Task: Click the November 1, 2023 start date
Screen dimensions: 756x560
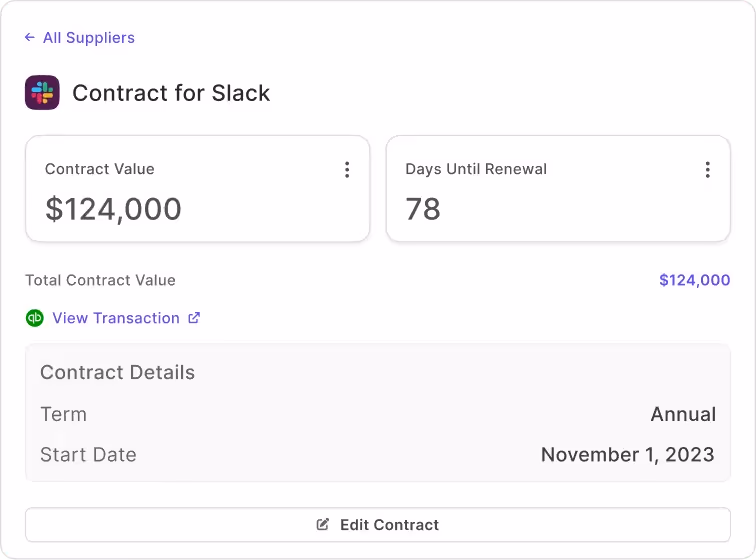Action: 627,455
